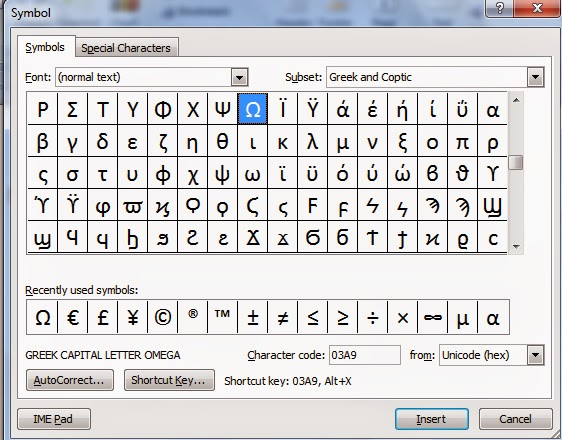Choose the division ÷ sign in recent symbols
562x440 pixels.
pos(372,317)
